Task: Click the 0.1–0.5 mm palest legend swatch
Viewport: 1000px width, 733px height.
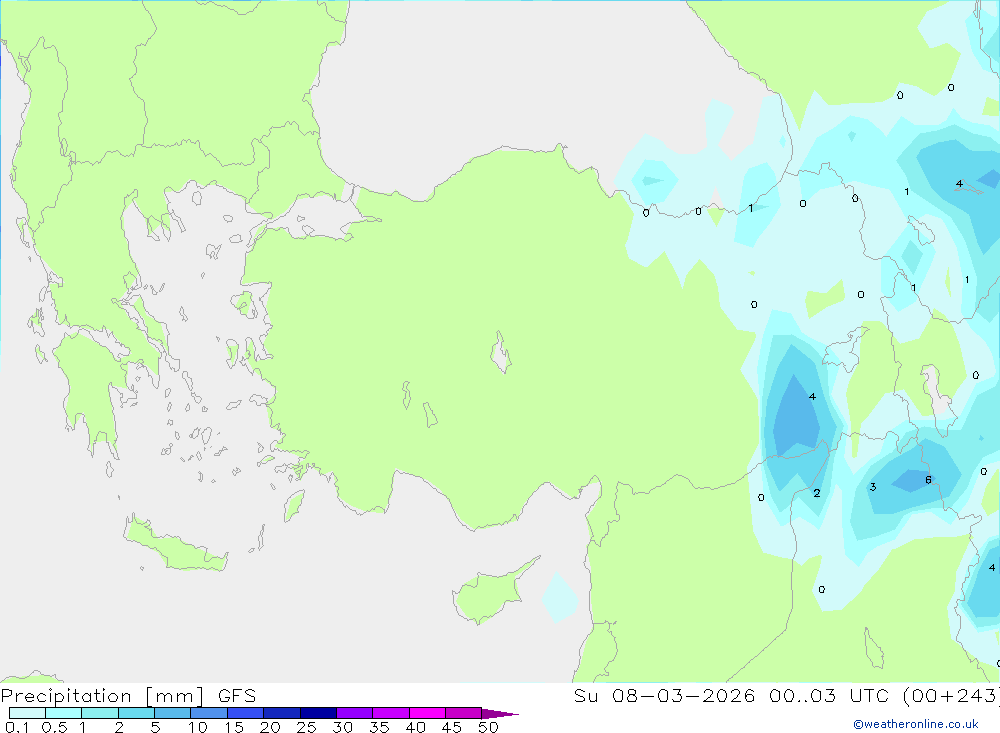Action: (27, 713)
